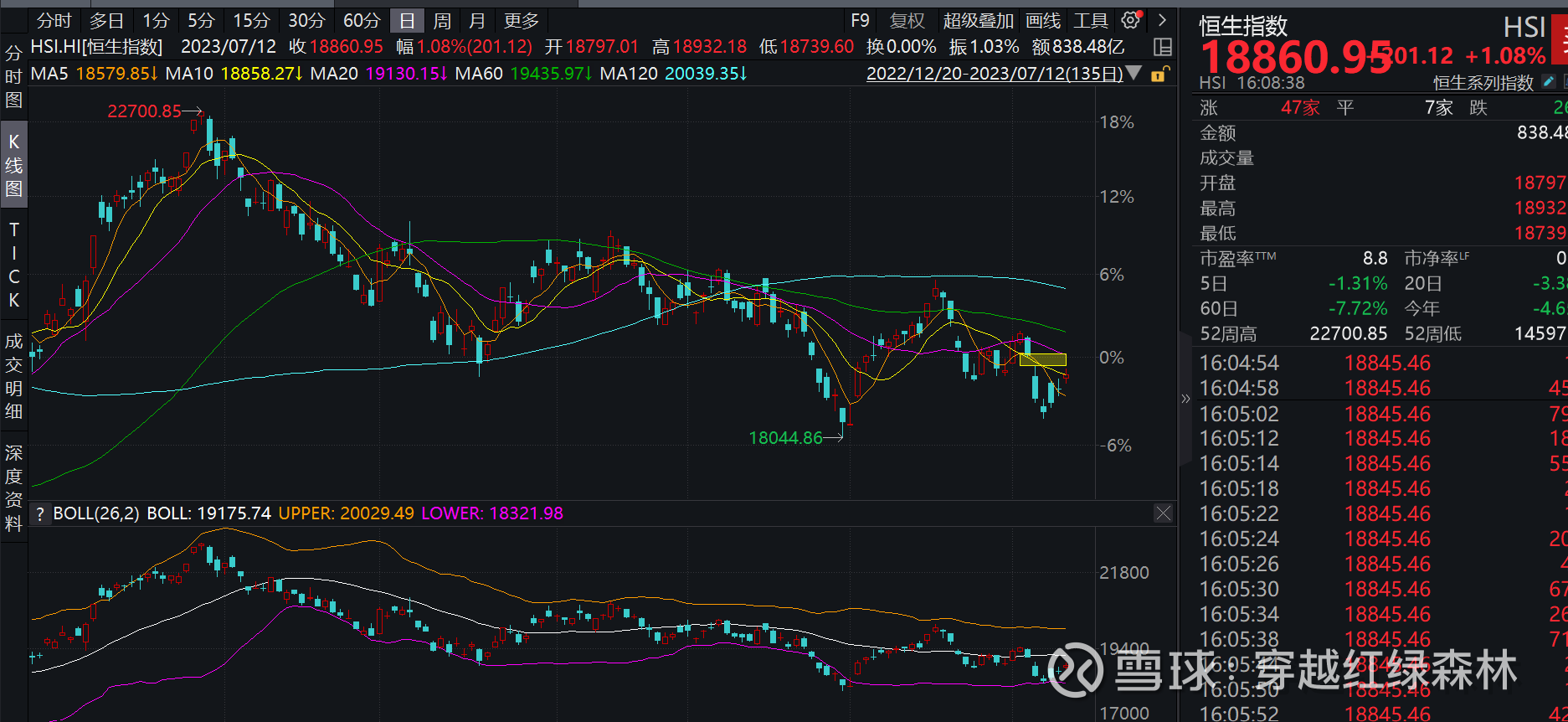Edit 恒生系列指数 with the pencil icon
Screen dimensions: 1568x722
pyautogui.click(x=1549, y=82)
